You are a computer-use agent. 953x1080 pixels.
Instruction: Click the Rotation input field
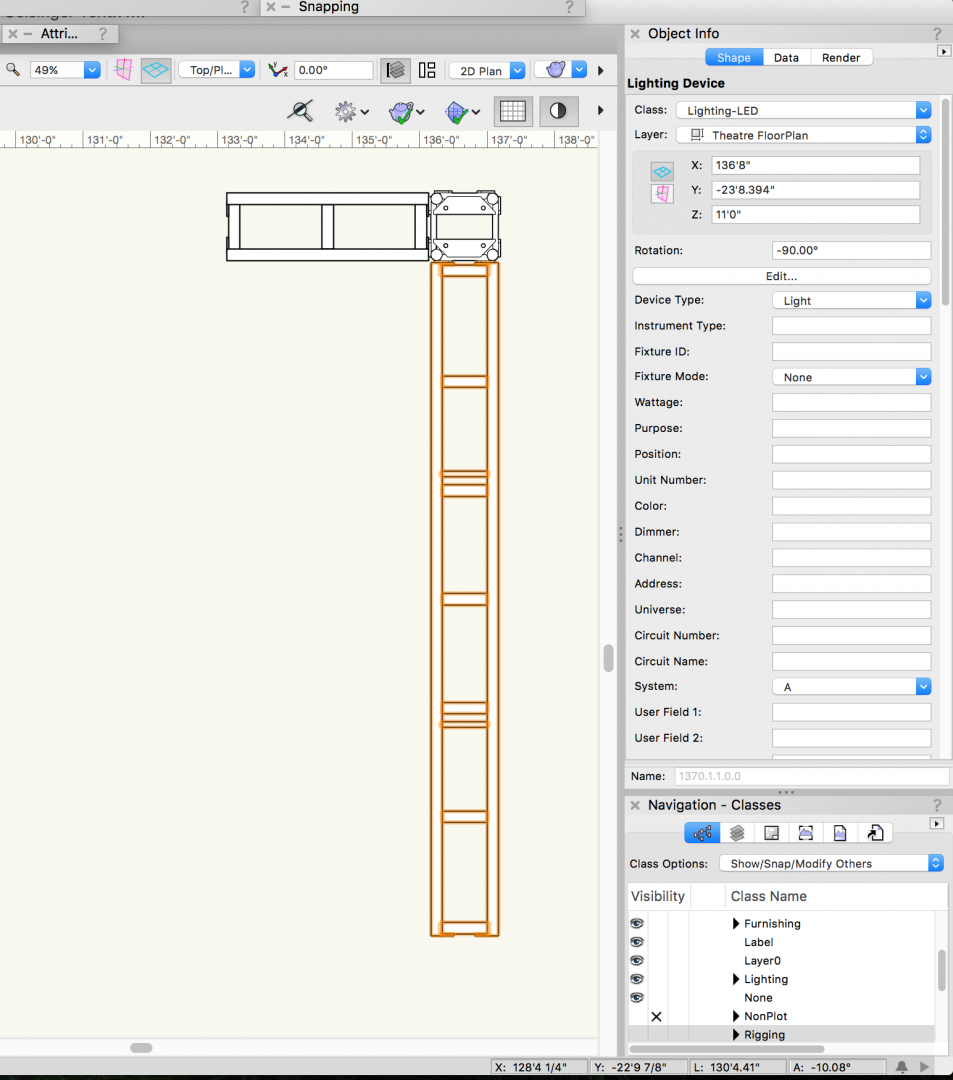click(x=851, y=250)
